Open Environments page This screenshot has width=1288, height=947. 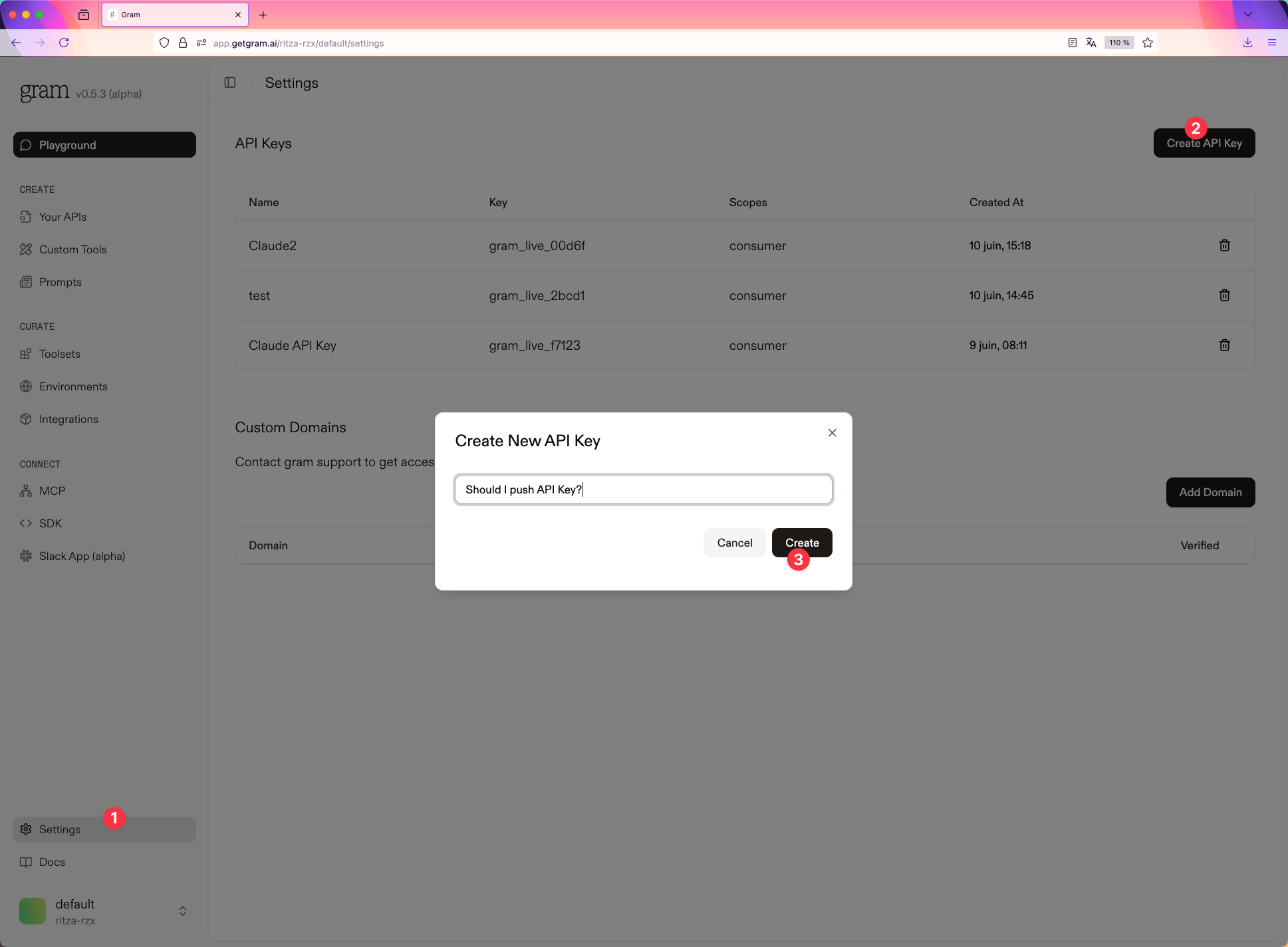coord(73,386)
